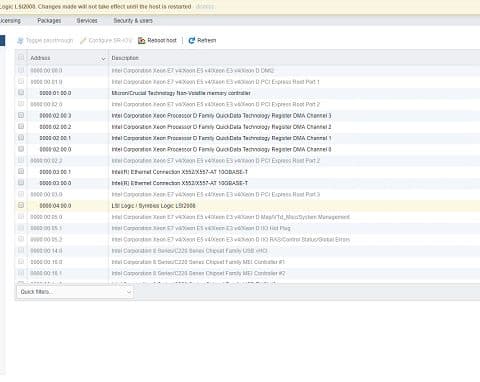Select address 0000:02:00.2 cell
The image size is (480, 382).
[x=55, y=127]
